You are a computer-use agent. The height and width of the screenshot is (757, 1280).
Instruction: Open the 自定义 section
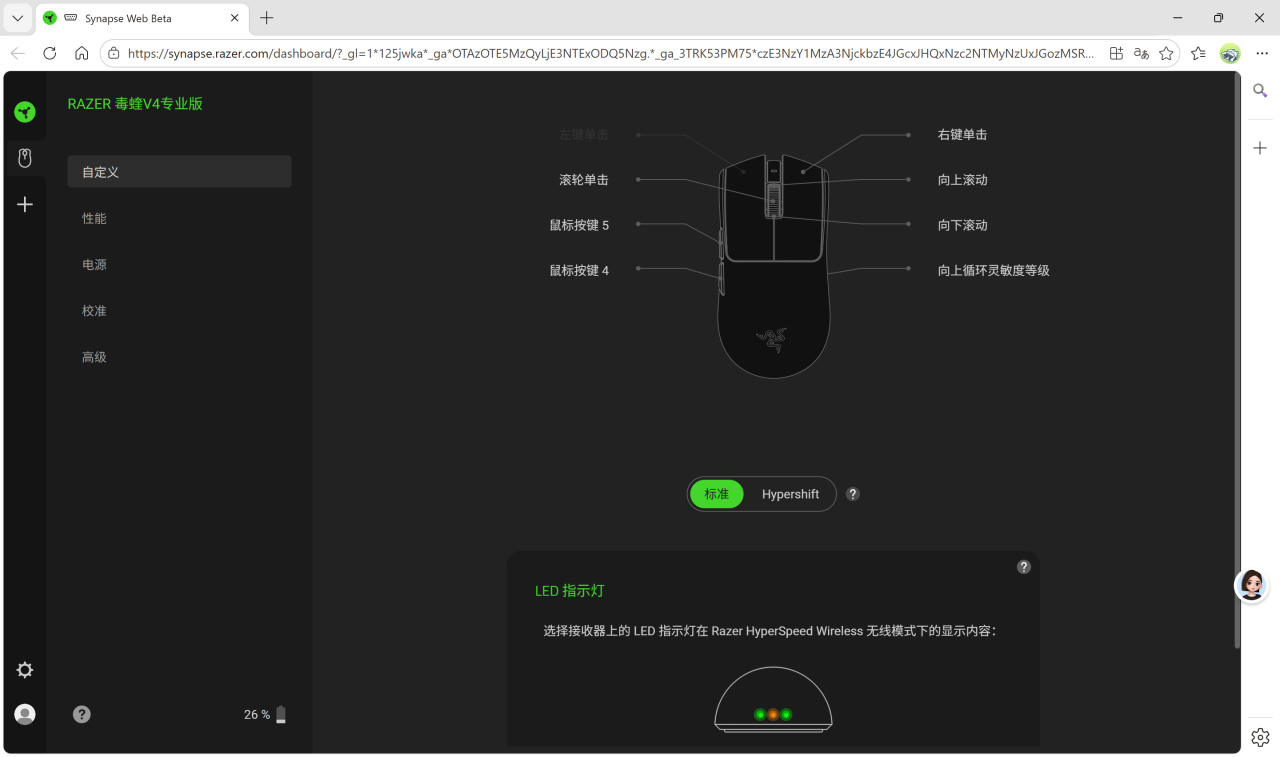[179, 172]
